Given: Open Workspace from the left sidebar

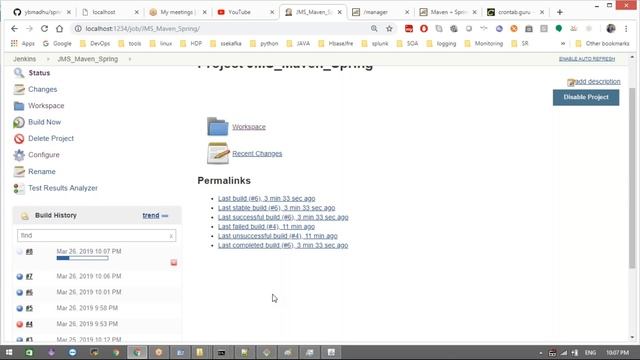Looking at the screenshot, I should point(46,106).
